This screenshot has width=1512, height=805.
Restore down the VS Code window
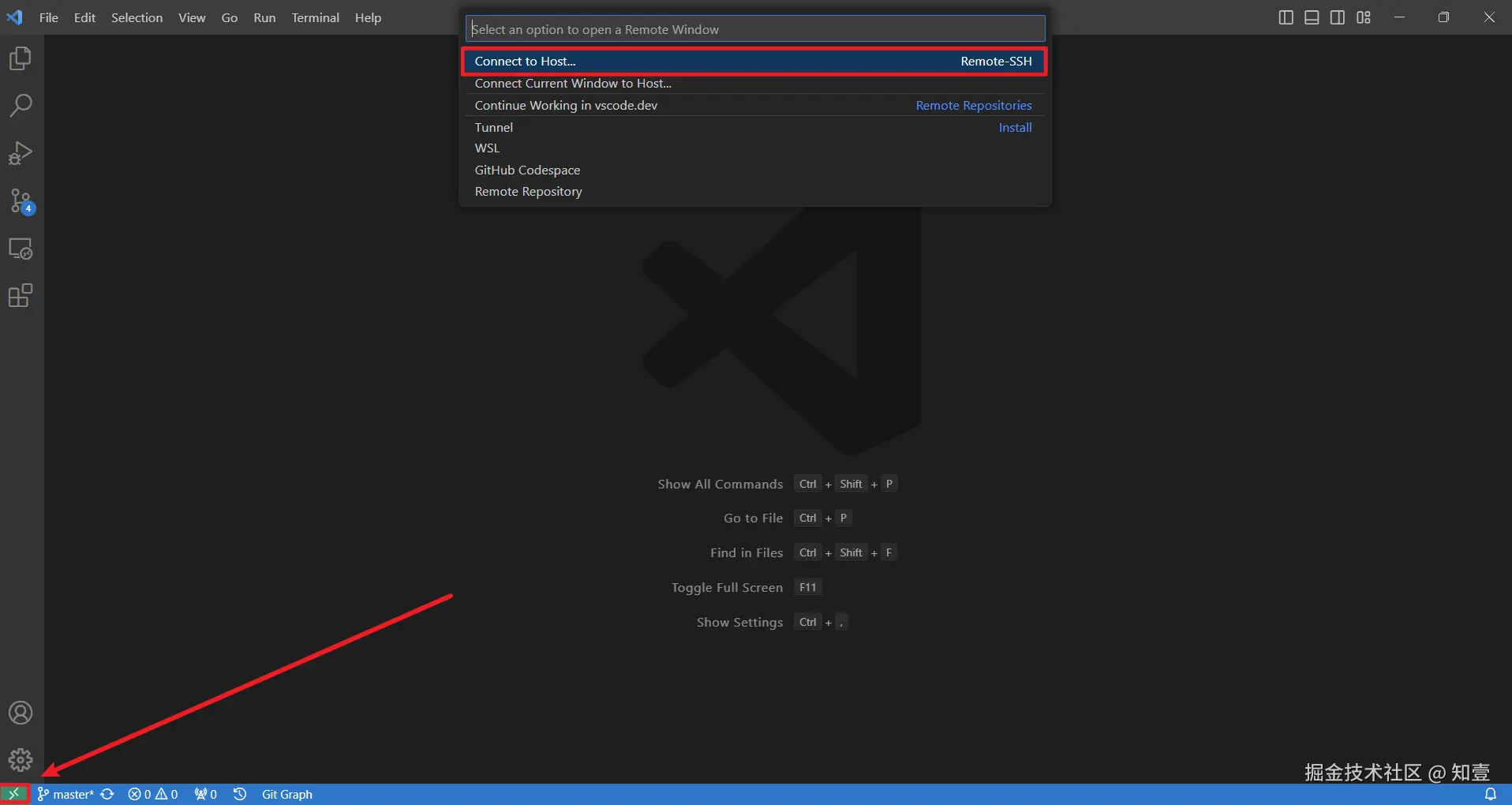[1443, 17]
